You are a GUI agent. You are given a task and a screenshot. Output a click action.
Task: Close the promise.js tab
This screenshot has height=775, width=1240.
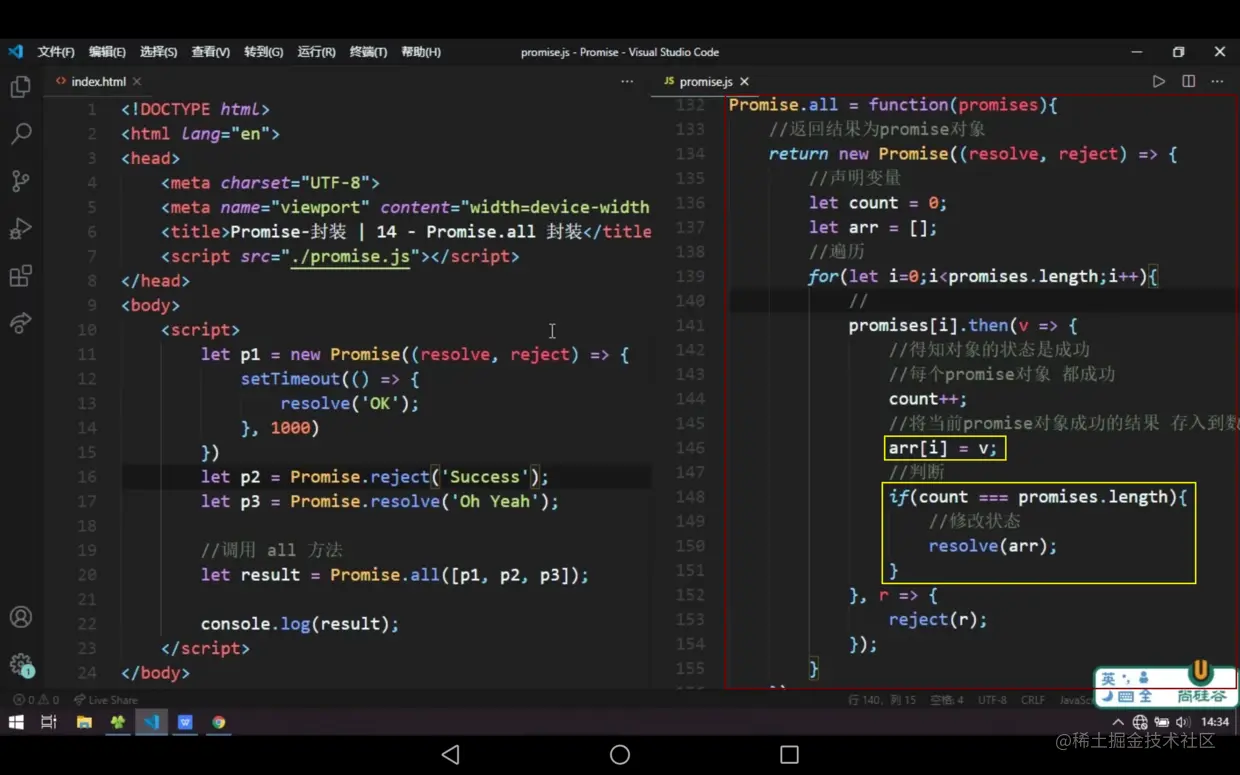click(x=744, y=82)
